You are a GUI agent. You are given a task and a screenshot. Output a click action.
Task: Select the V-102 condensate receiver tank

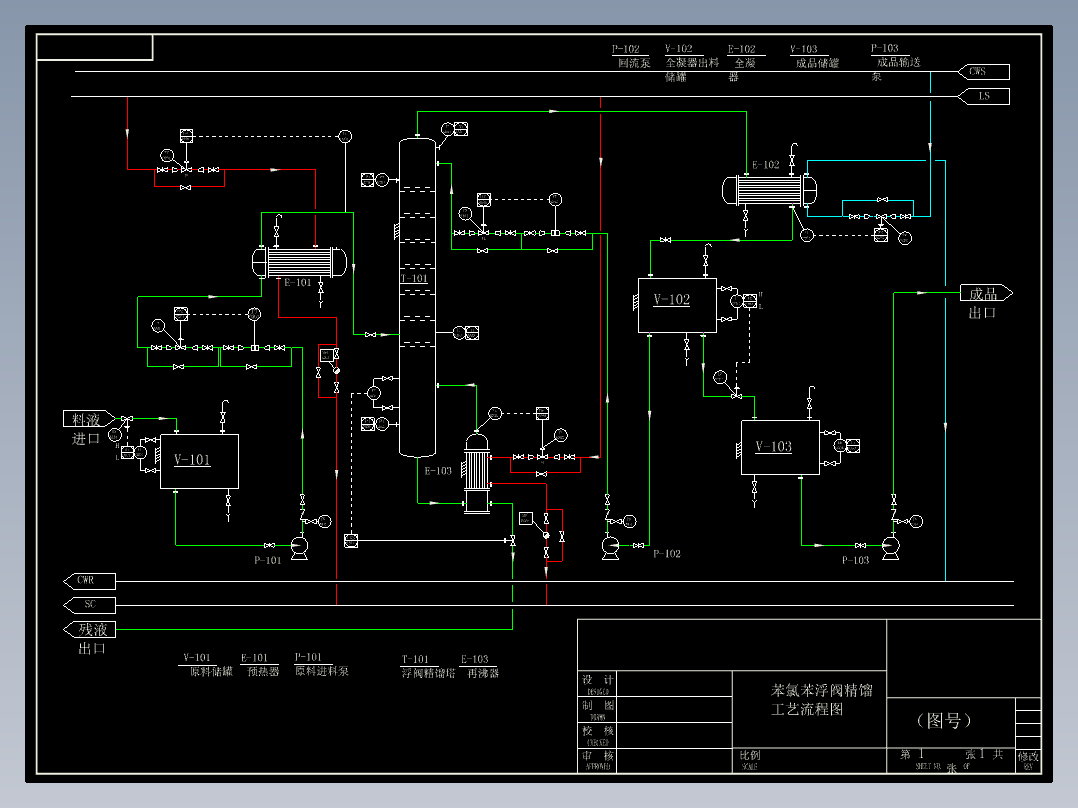[677, 305]
